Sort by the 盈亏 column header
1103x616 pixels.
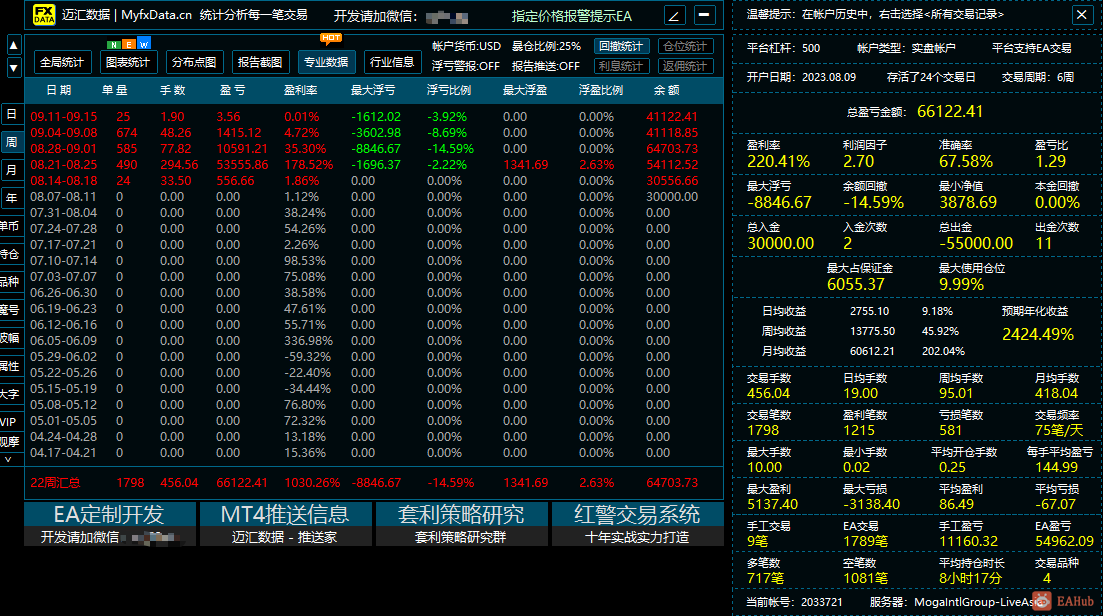tap(232, 90)
